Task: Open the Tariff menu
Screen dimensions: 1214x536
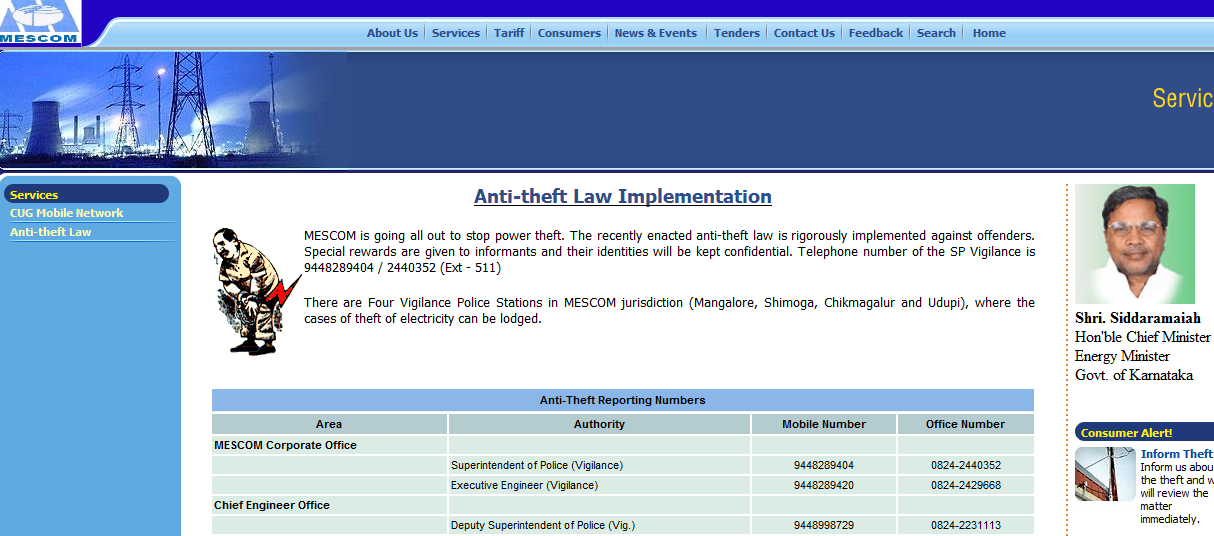Action: coord(509,33)
